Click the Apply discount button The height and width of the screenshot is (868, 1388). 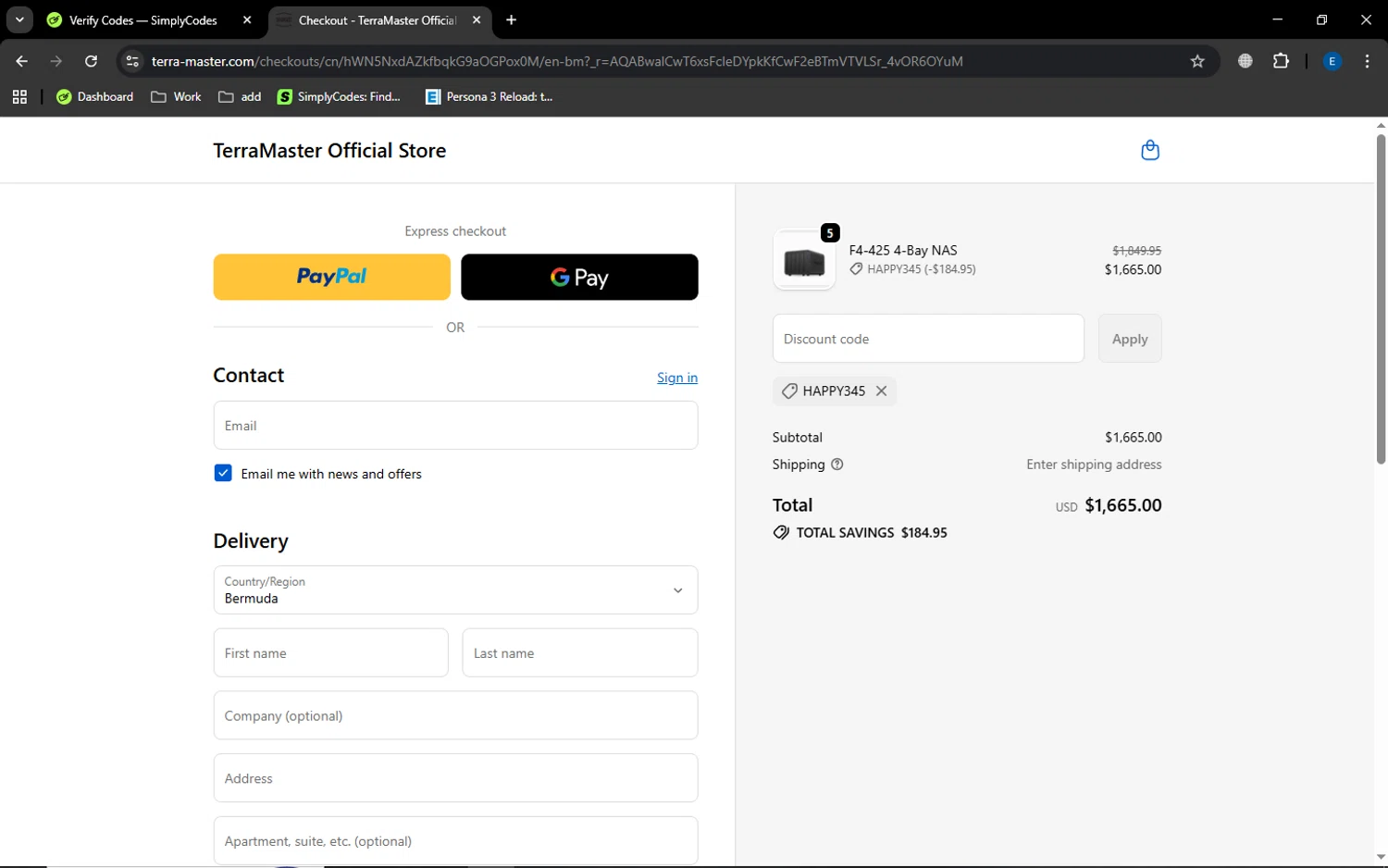pyautogui.click(x=1130, y=339)
